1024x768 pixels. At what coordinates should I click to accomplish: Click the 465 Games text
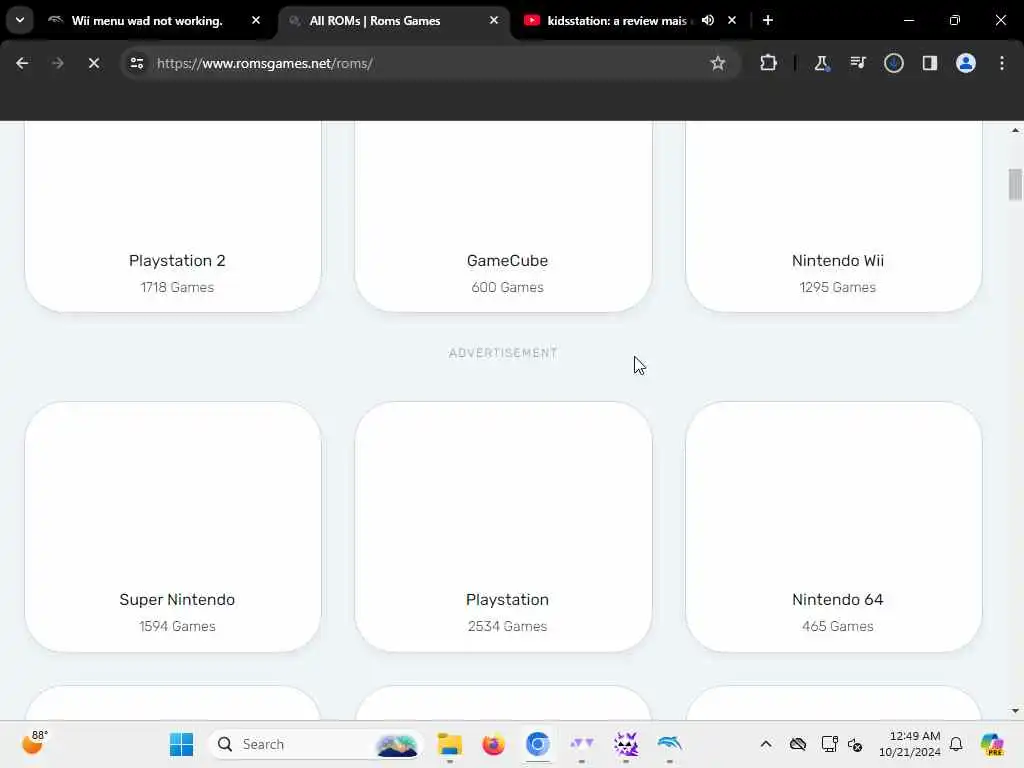(838, 626)
